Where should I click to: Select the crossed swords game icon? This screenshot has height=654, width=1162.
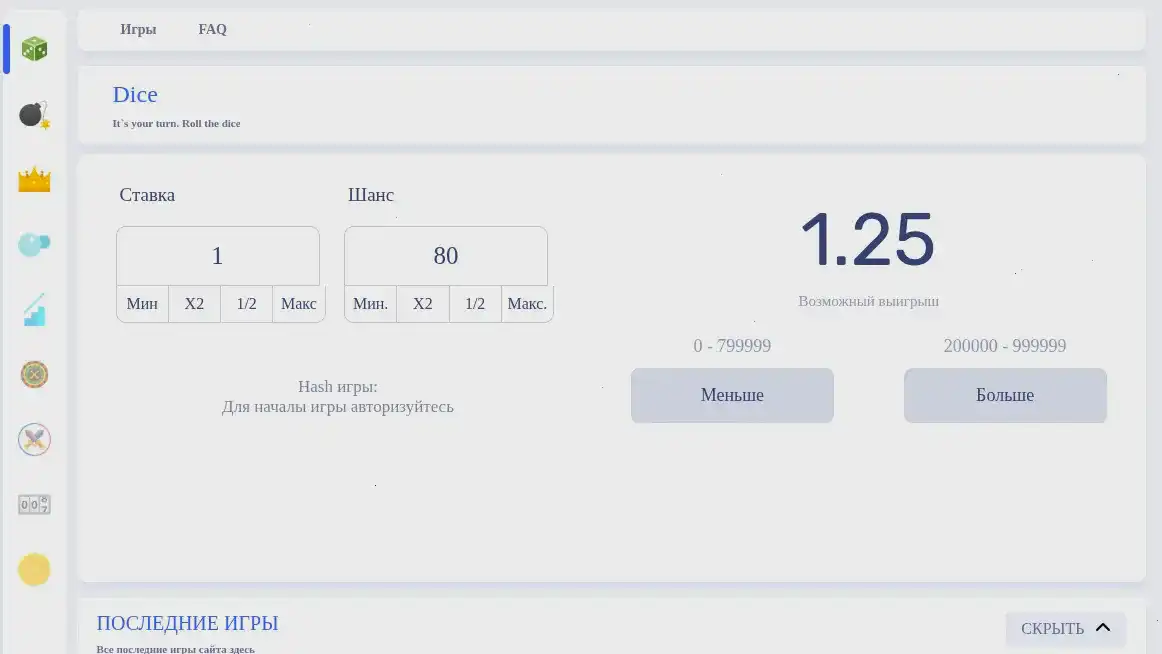pos(34,439)
